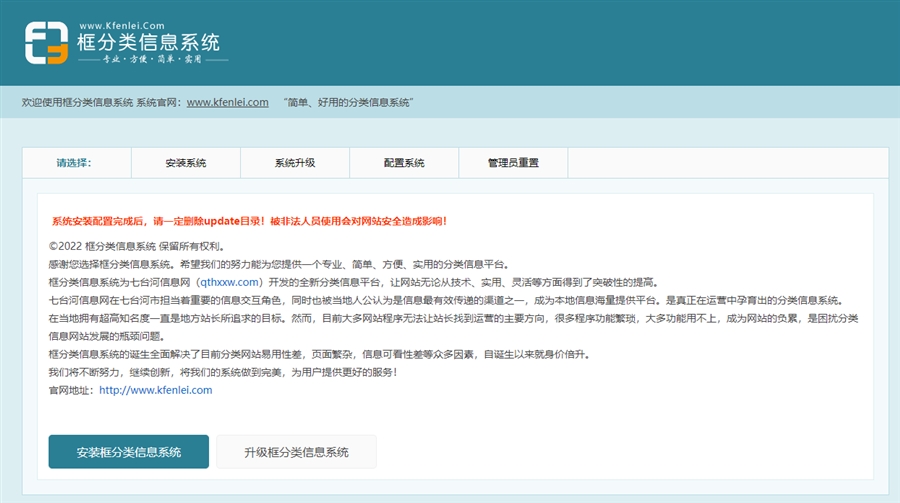Click the ©2022 copyright line
This screenshot has height=503, width=900.
tap(136, 246)
